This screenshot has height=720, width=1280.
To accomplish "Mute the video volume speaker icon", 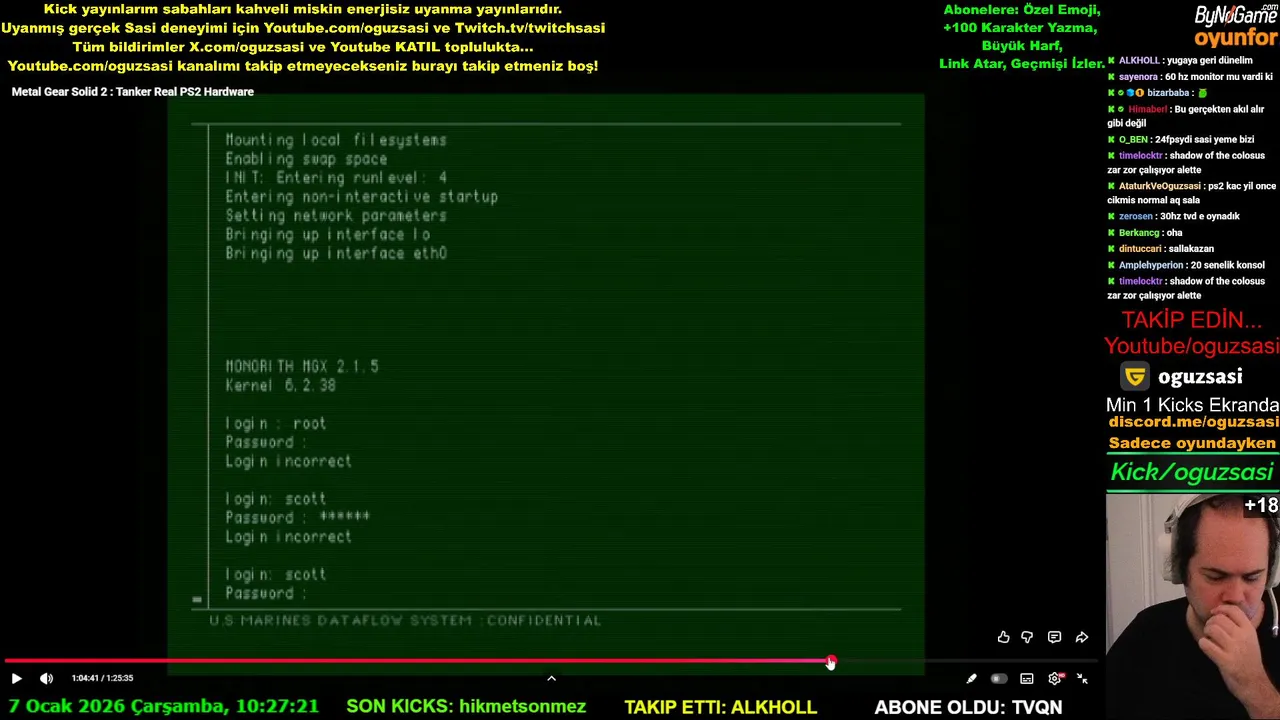I will (46, 678).
